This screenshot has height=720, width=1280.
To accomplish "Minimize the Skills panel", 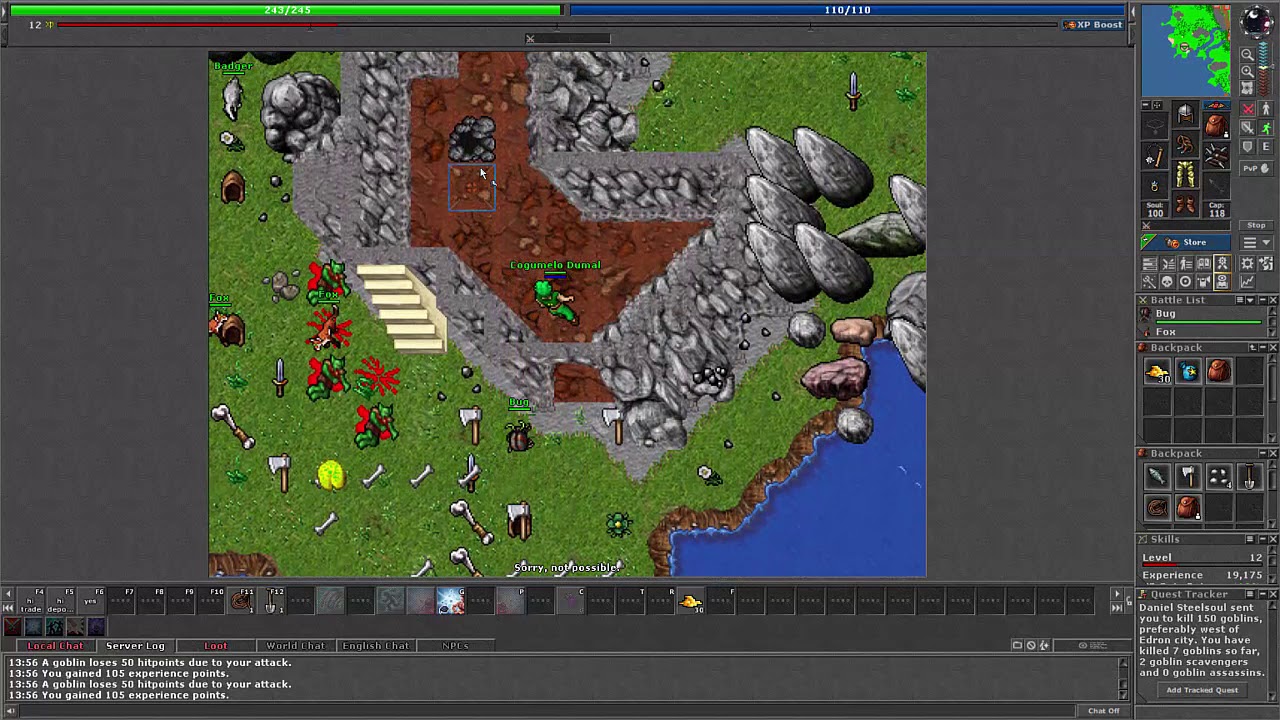I will click(1262, 539).
